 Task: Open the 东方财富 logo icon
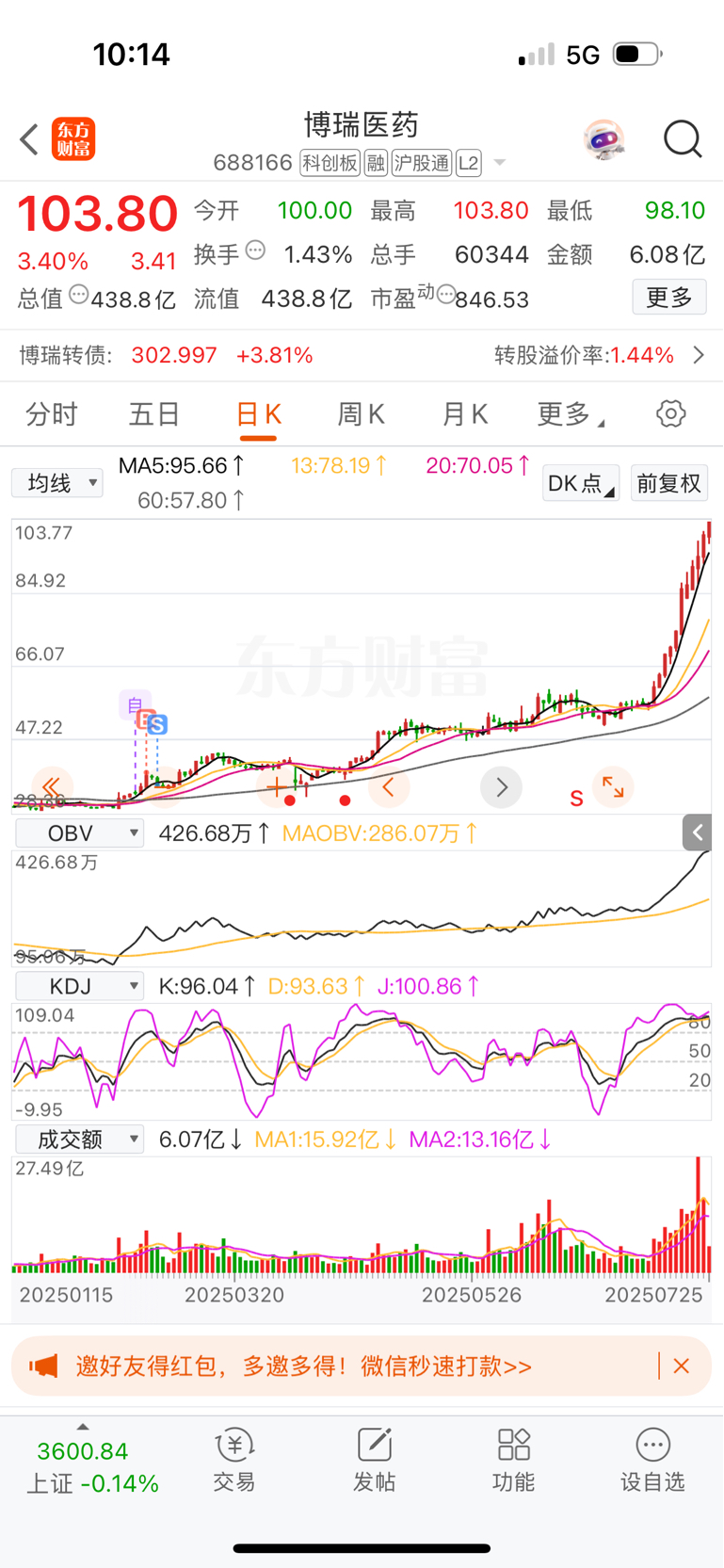(73, 139)
